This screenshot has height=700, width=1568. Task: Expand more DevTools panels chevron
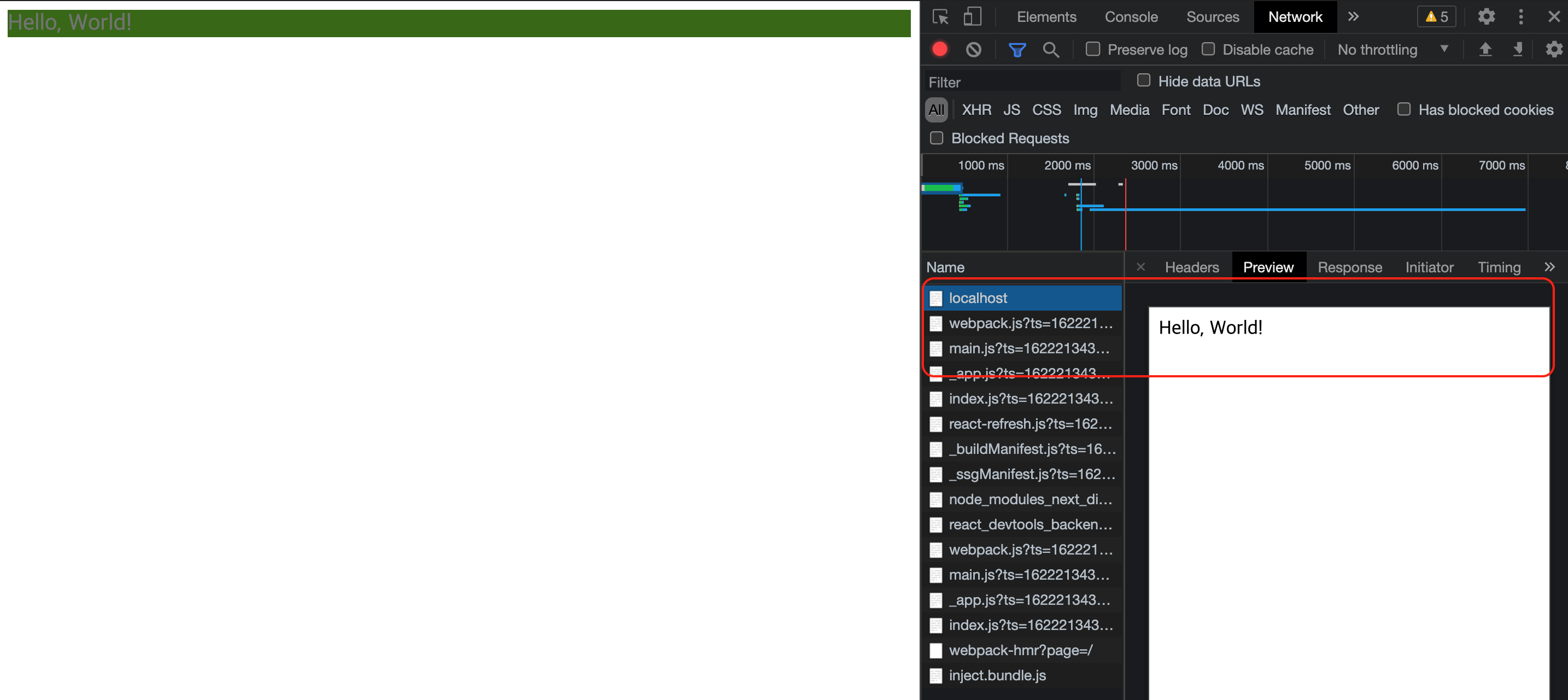coord(1353,17)
